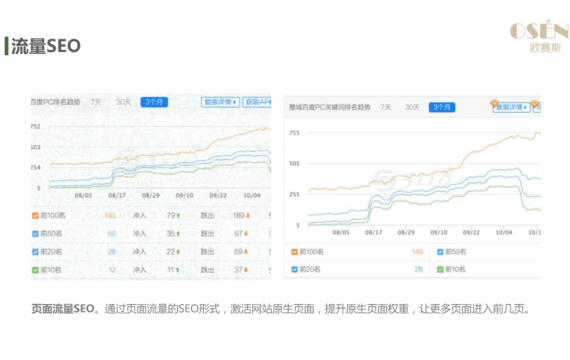Click value 149 in right 前100名 row
The height and width of the screenshot is (360, 570).
point(417,252)
